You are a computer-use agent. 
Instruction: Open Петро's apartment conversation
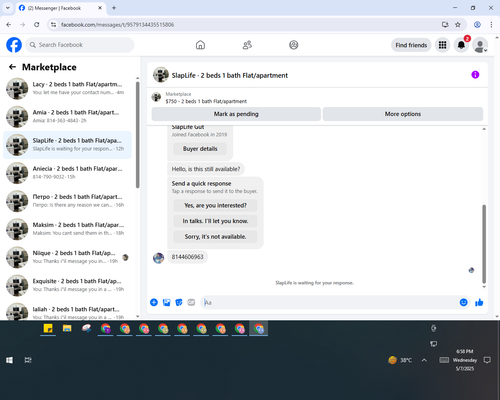click(x=67, y=201)
